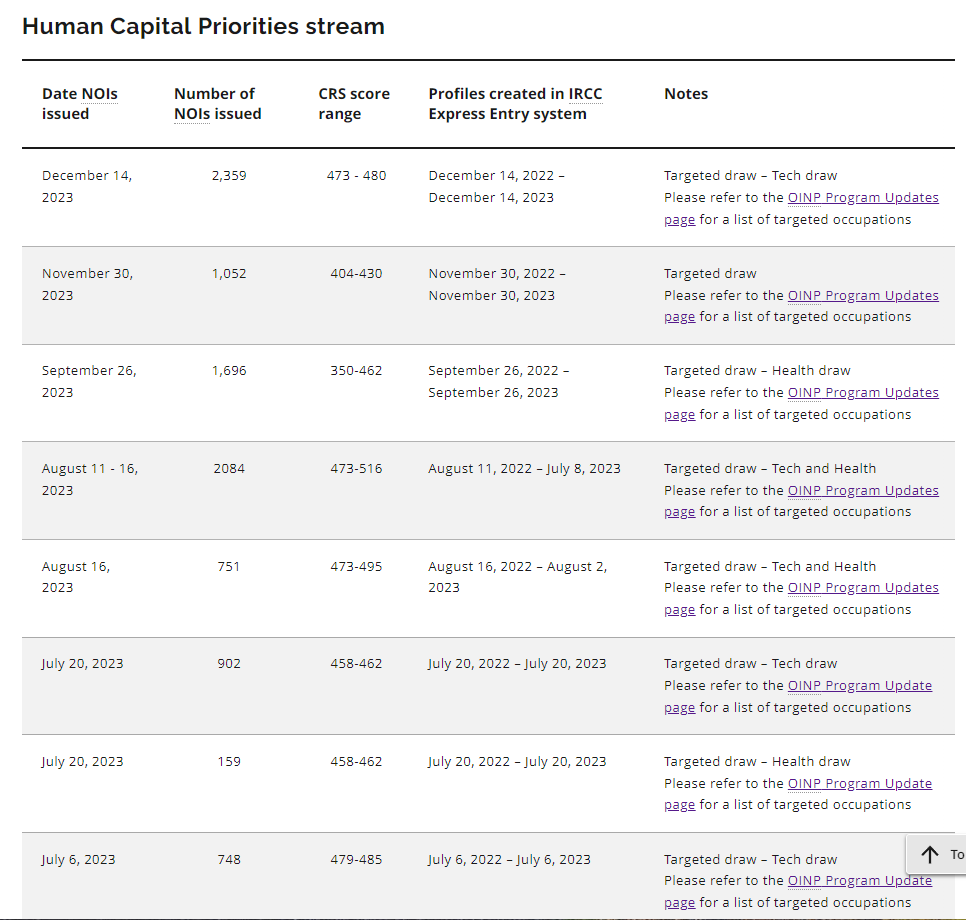This screenshot has width=966, height=920.
Task: Click the 'Human Capital Priorities stream' heading
Action: pos(203,27)
